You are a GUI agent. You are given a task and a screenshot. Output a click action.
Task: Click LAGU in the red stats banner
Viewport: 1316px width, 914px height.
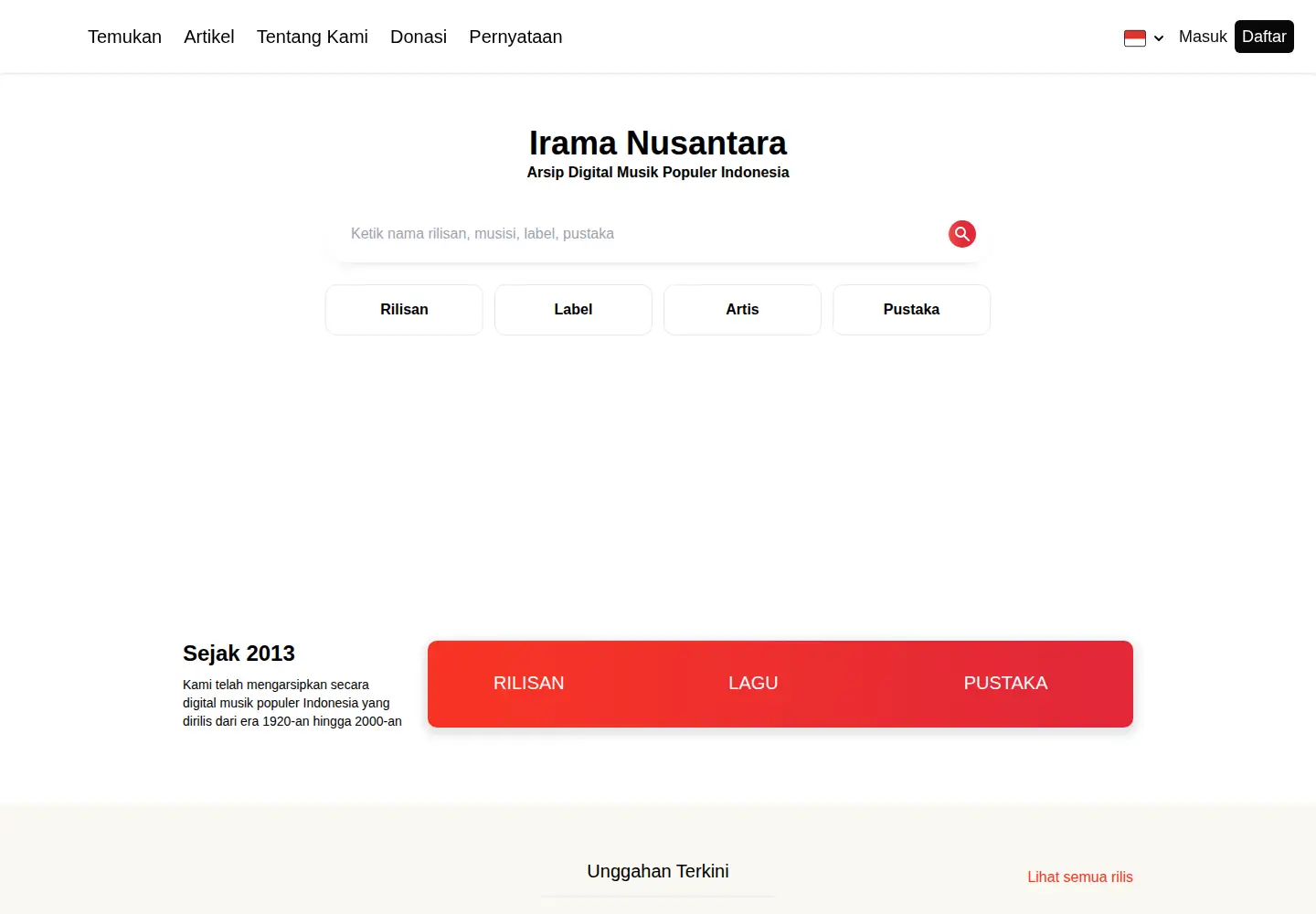(753, 683)
